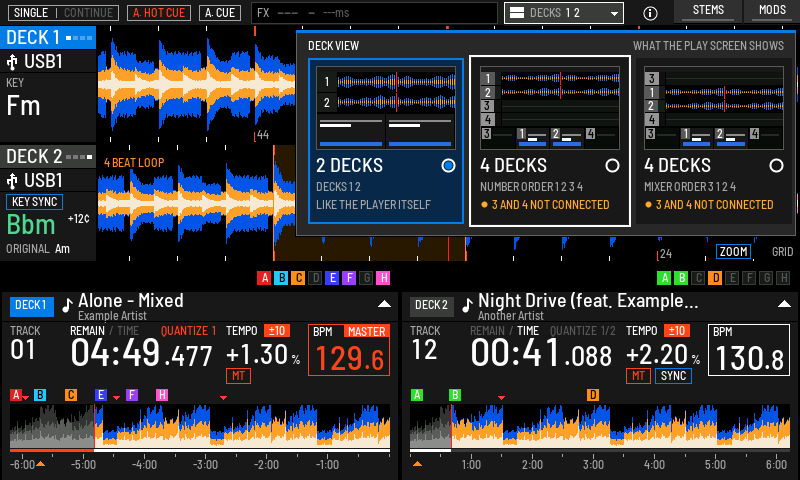Trigger Deck 1 empty hot cue D pad

(315, 278)
